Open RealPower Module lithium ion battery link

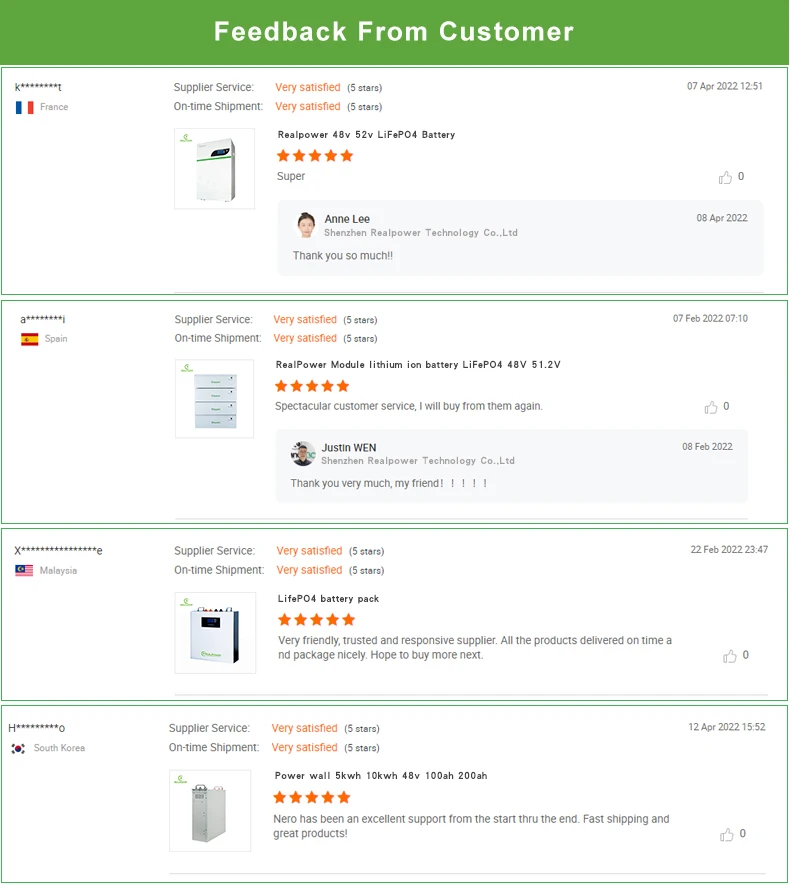(418, 364)
